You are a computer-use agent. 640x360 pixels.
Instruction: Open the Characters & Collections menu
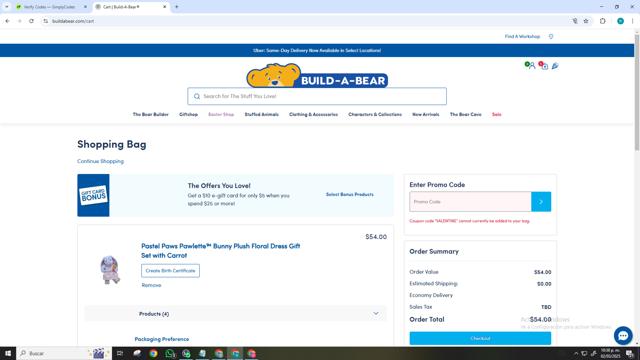pos(375,114)
